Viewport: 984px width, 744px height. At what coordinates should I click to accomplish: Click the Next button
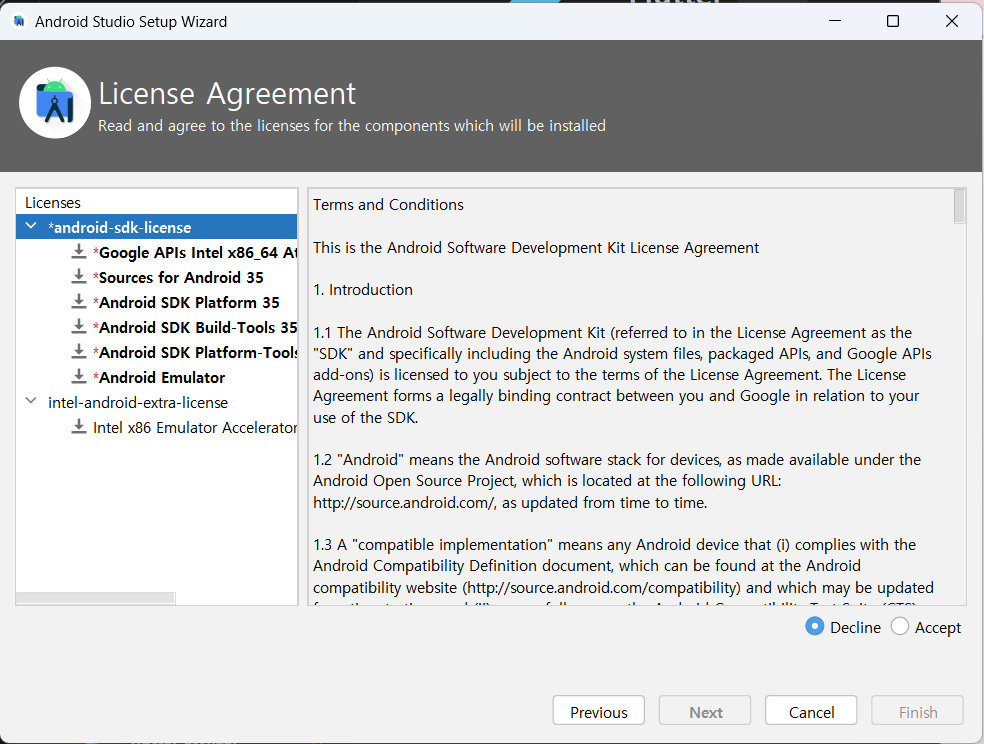pyautogui.click(x=705, y=711)
